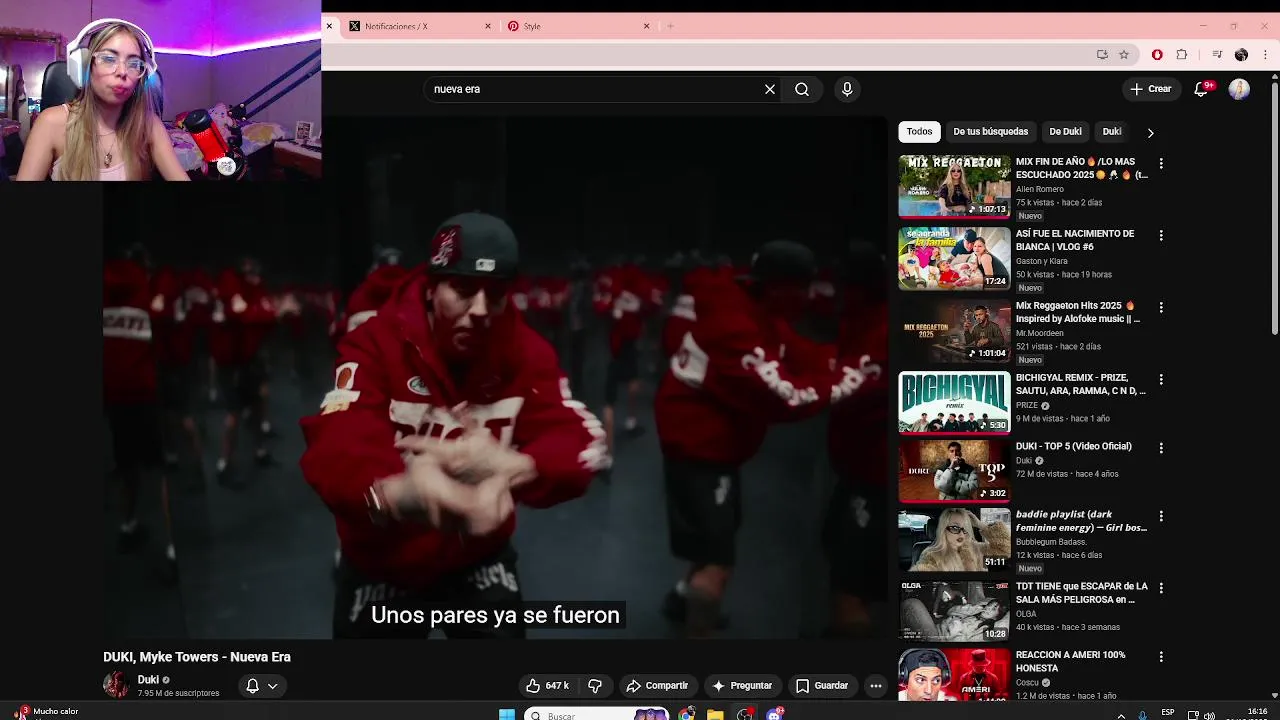Image resolution: width=1280 pixels, height=720 pixels.
Task: Open the media control icon in toolbar
Action: [1217, 54]
